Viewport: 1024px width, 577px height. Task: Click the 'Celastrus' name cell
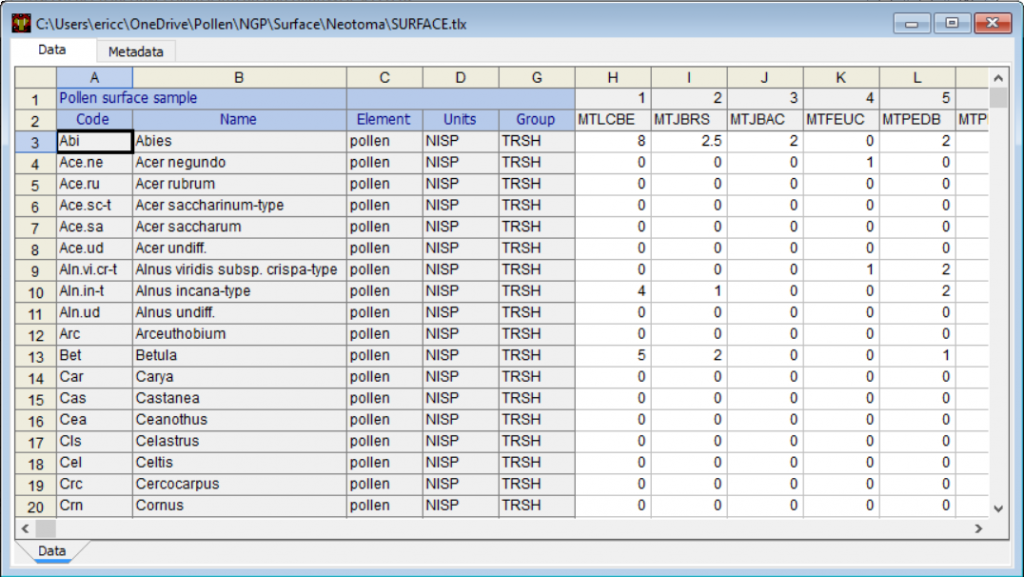pyautogui.click(x=239, y=442)
